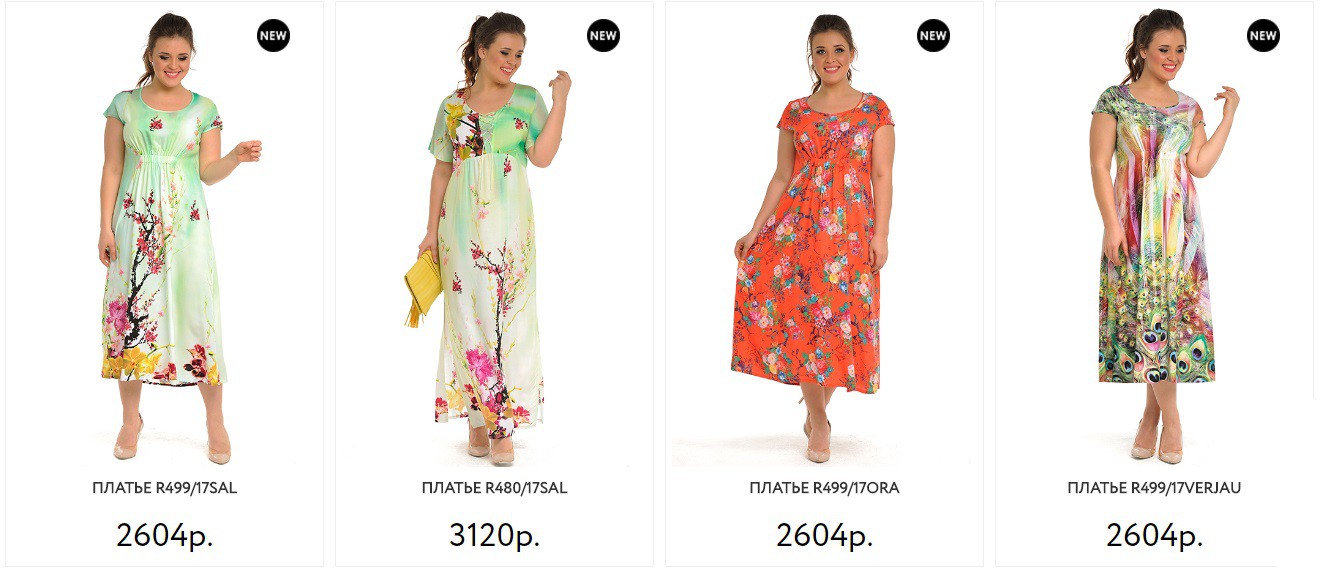Click the peacock feather hem of fourth dress
This screenshot has height=577, width=1323.
pyautogui.click(x=1157, y=345)
